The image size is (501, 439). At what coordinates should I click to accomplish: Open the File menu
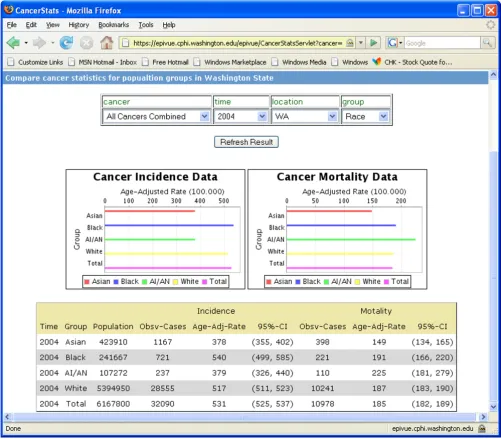point(12,25)
